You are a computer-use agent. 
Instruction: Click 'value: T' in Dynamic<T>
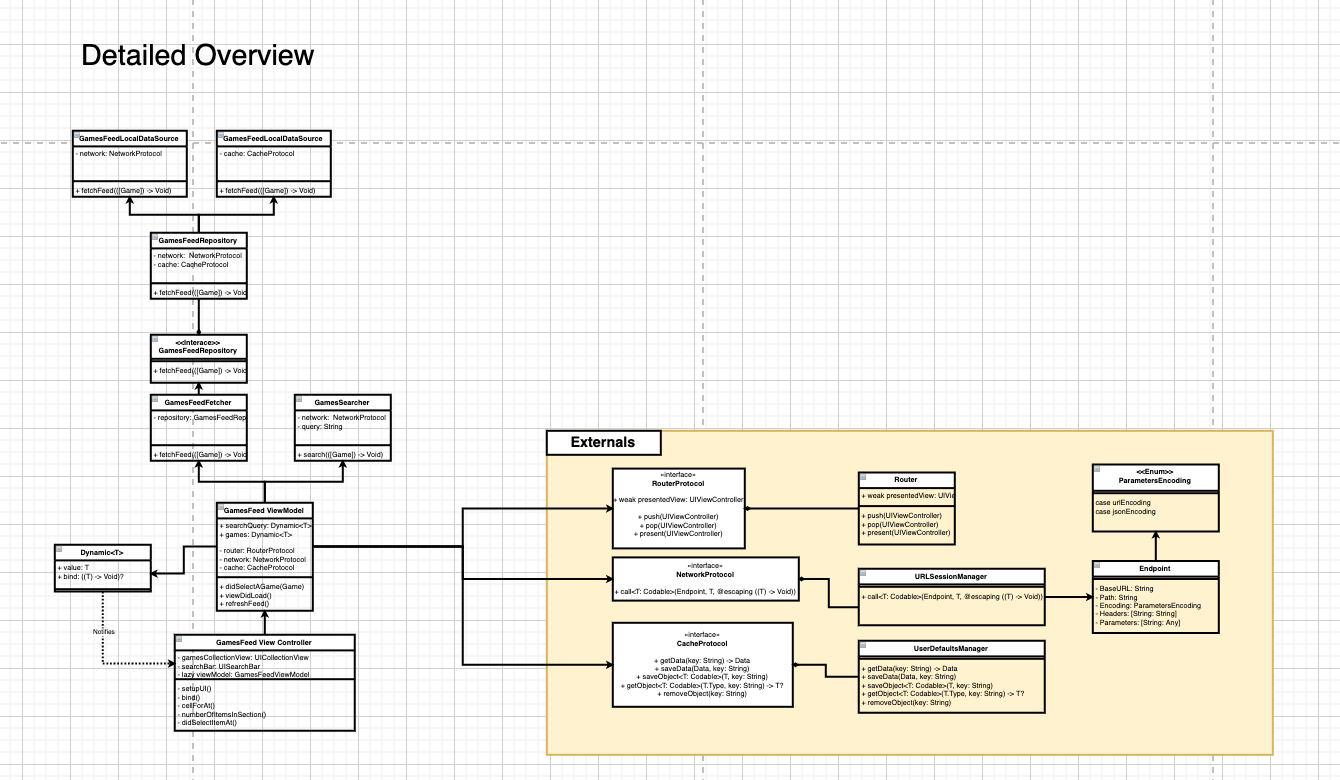click(x=75, y=568)
